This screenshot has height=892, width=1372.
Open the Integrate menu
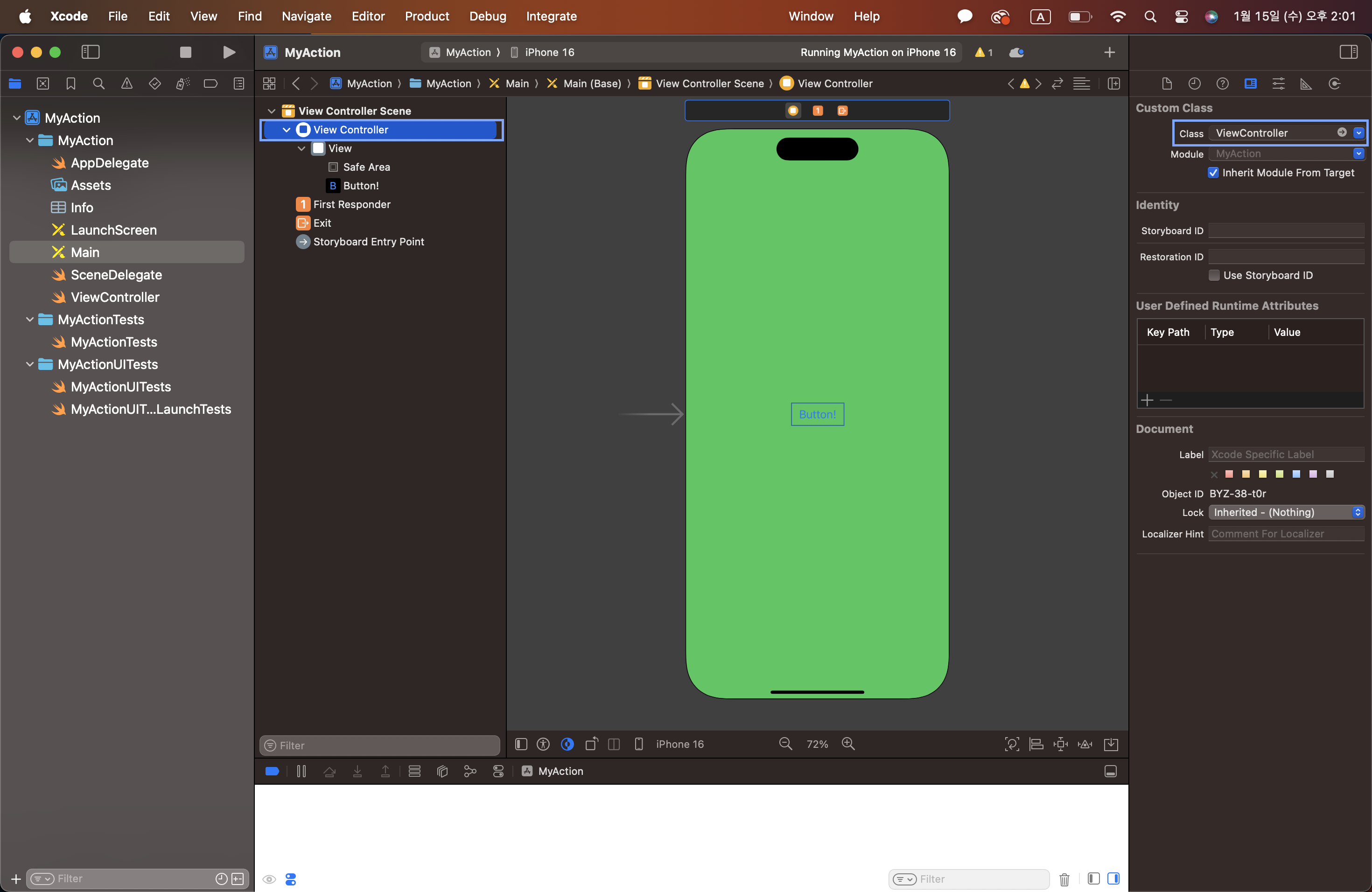(551, 16)
